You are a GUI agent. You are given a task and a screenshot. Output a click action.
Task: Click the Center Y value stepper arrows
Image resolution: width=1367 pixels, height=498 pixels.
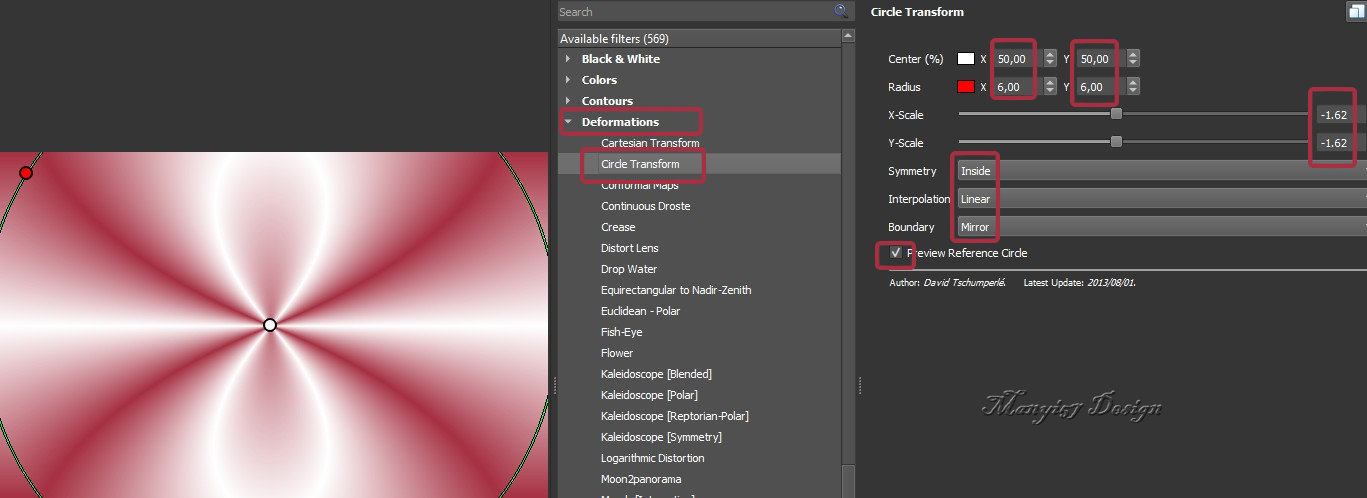[x=1133, y=59]
